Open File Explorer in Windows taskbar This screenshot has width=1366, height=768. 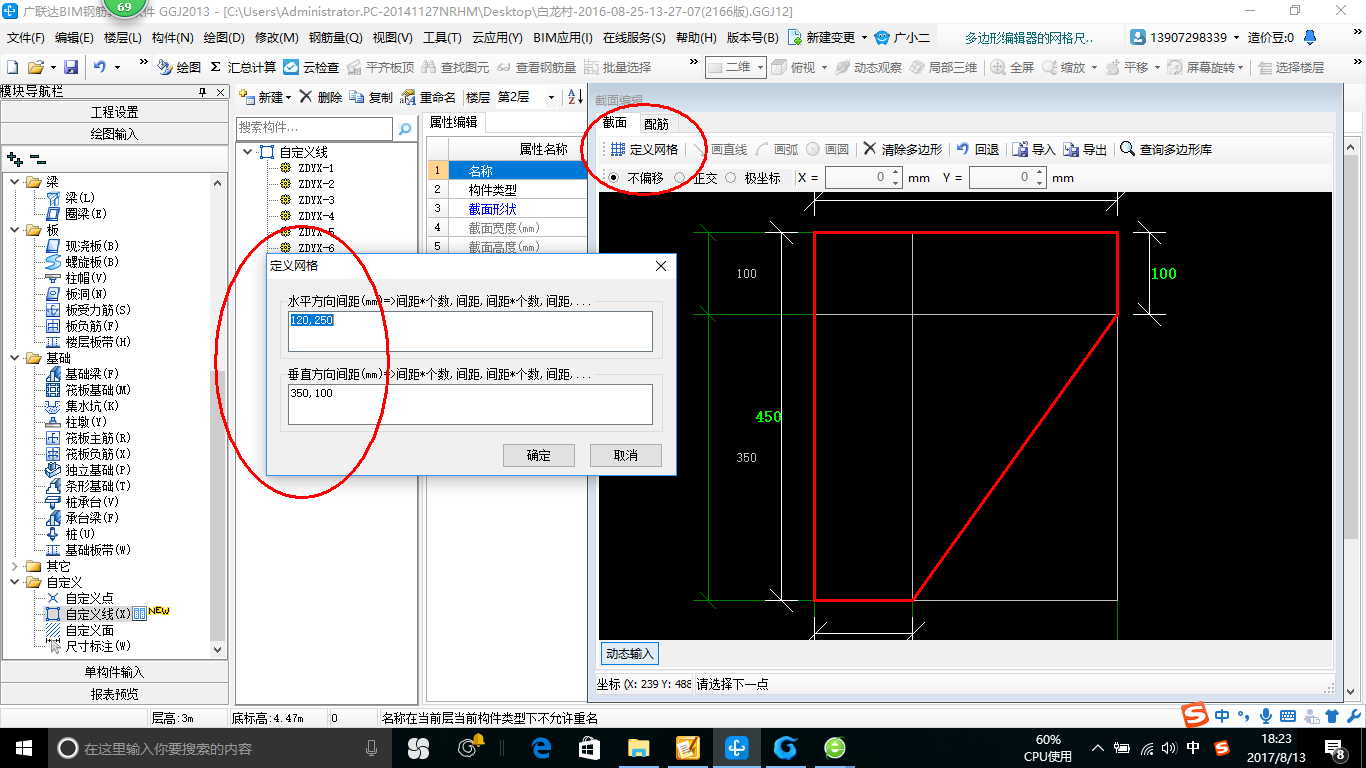[639, 747]
